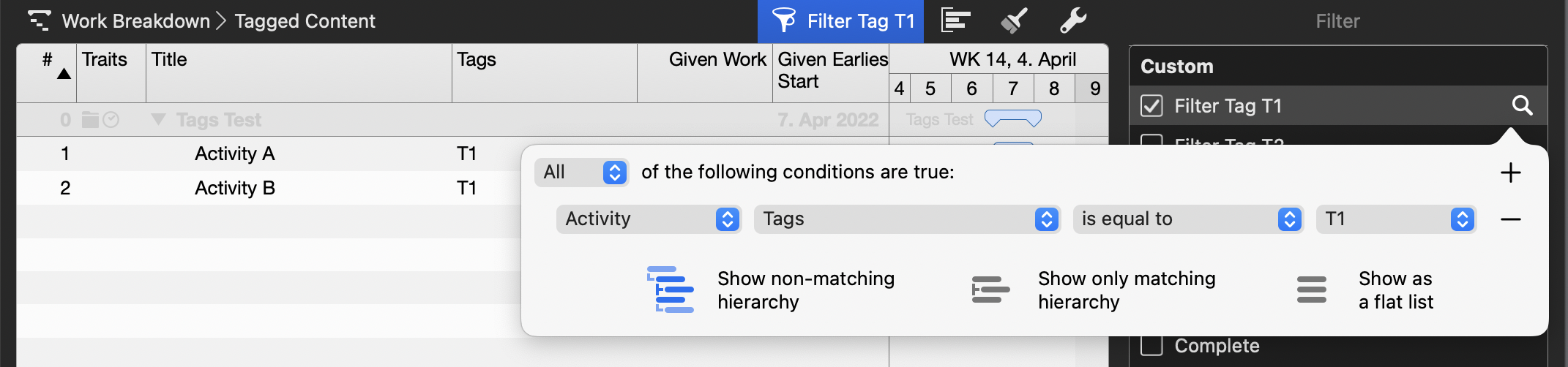Screen dimensions: 1568x367
Task: Open the Gantt alignment toolbar icon
Action: [955, 20]
